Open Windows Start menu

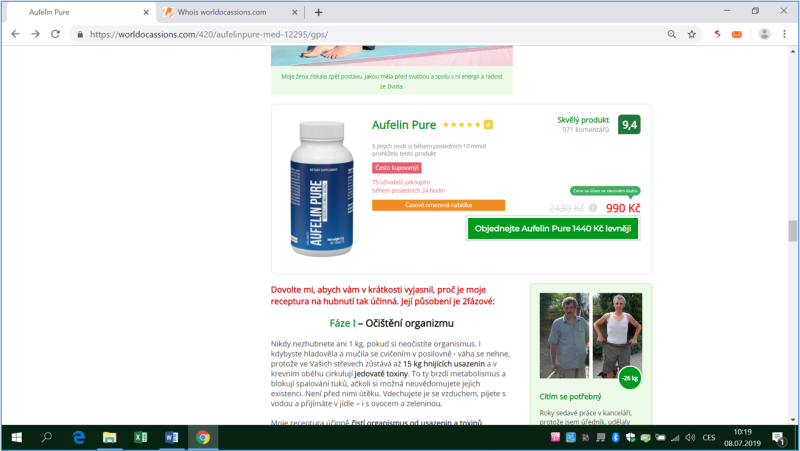click(x=16, y=437)
